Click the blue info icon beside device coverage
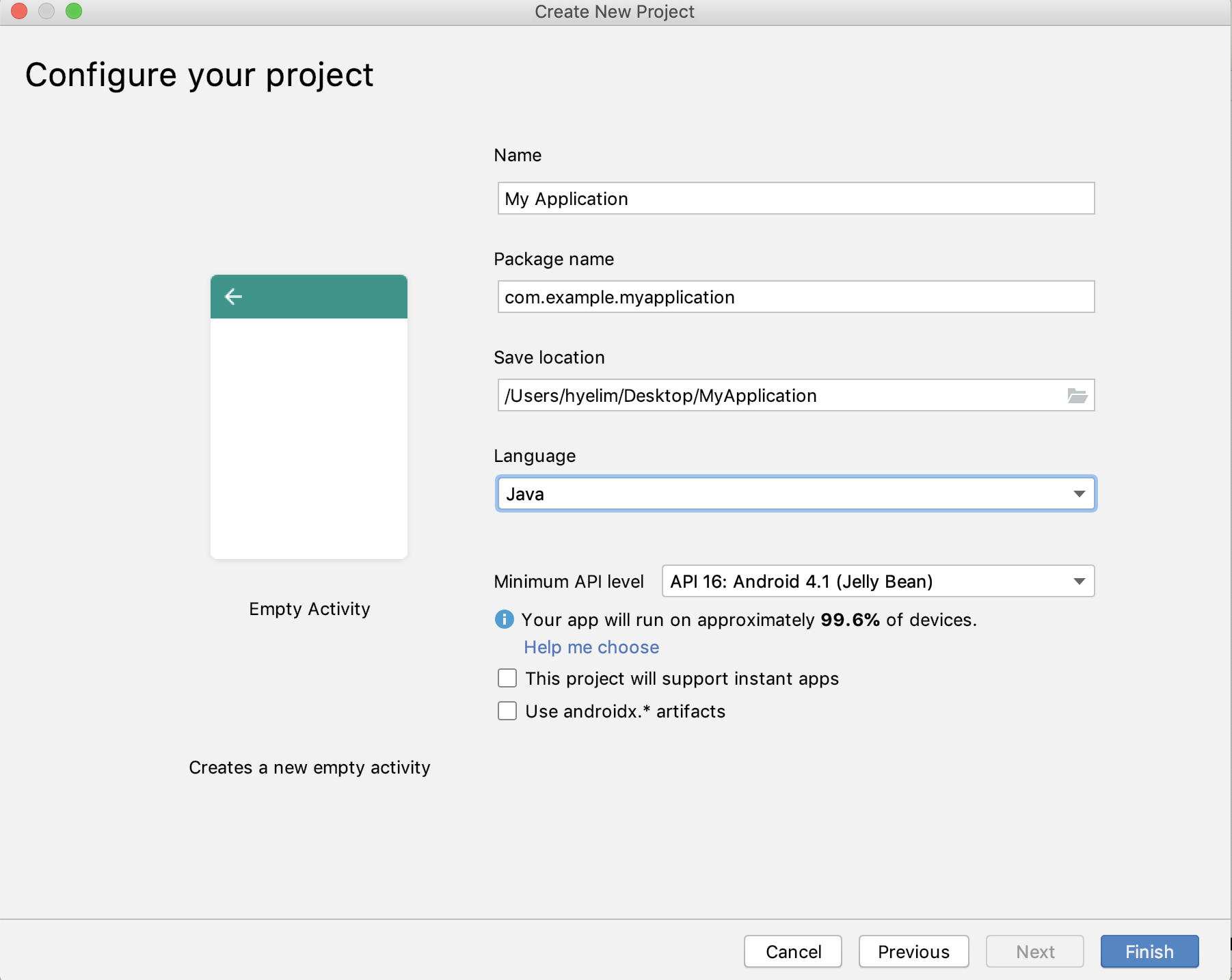This screenshot has height=980, width=1232. click(x=504, y=619)
